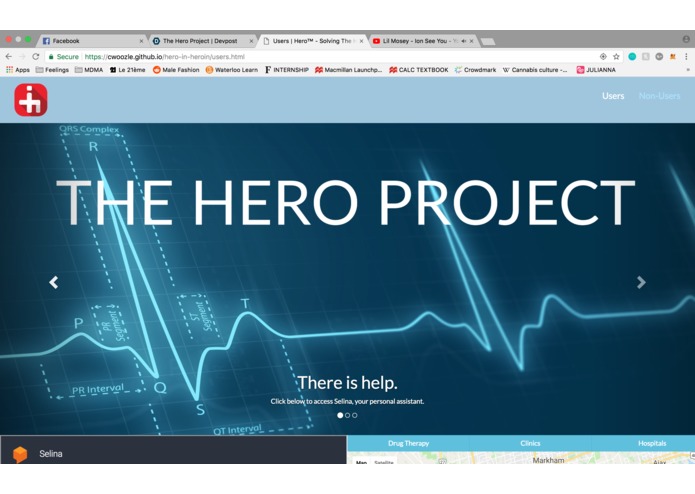Open the dark round extension icon
695x494 pixels.
click(x=659, y=56)
